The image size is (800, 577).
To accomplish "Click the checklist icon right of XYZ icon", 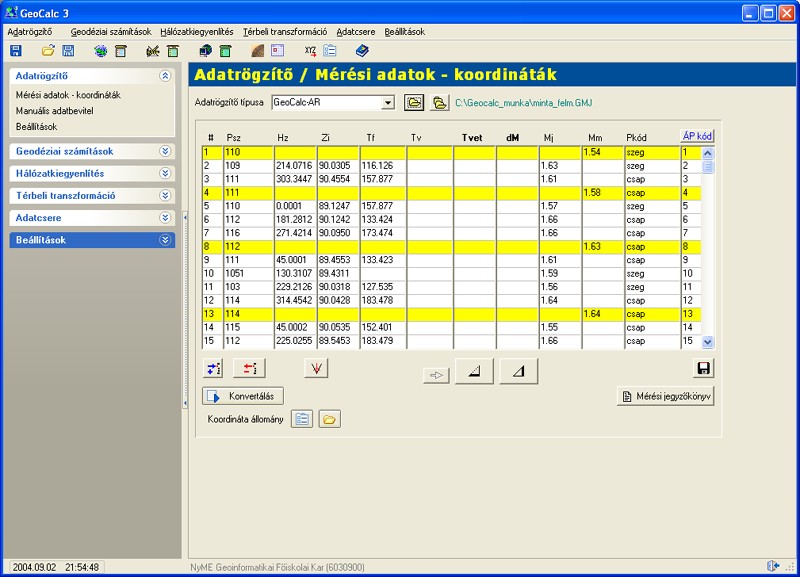I will [330, 51].
